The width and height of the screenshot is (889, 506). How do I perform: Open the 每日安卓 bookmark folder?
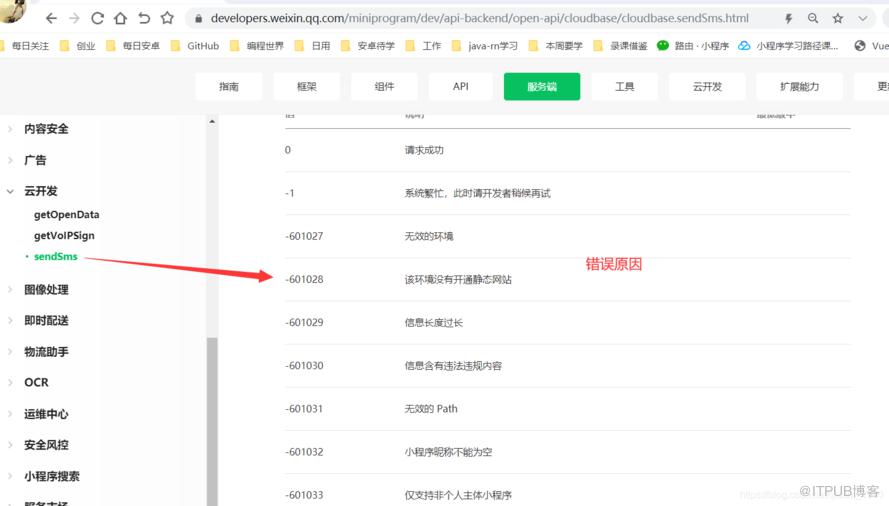pyautogui.click(x=133, y=46)
